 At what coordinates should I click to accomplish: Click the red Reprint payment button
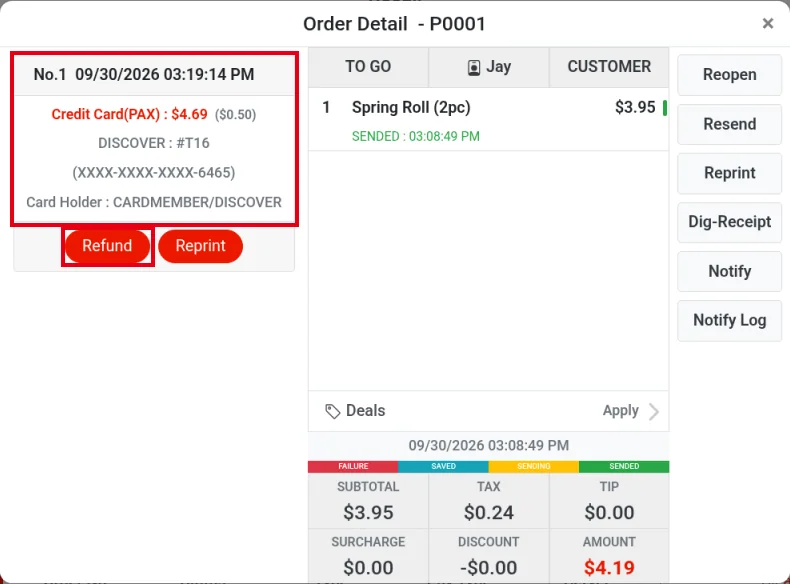tap(201, 246)
